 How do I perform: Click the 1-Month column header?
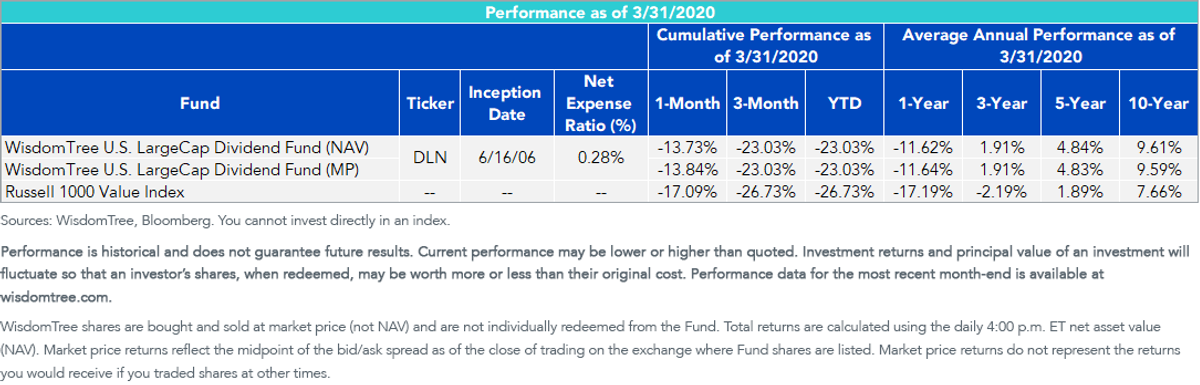point(681,103)
